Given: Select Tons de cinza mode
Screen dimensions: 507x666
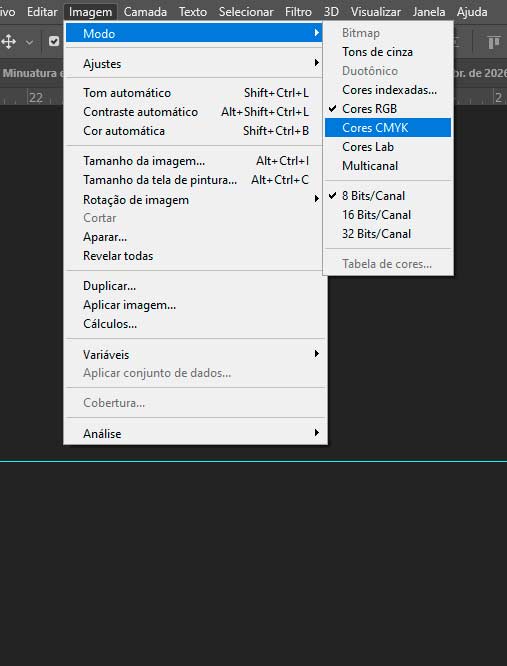Looking at the screenshot, I should [x=388, y=52].
